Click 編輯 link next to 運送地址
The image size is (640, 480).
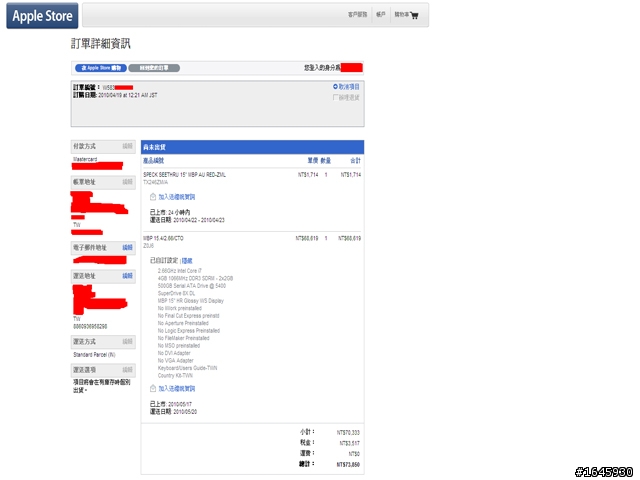(x=127, y=276)
